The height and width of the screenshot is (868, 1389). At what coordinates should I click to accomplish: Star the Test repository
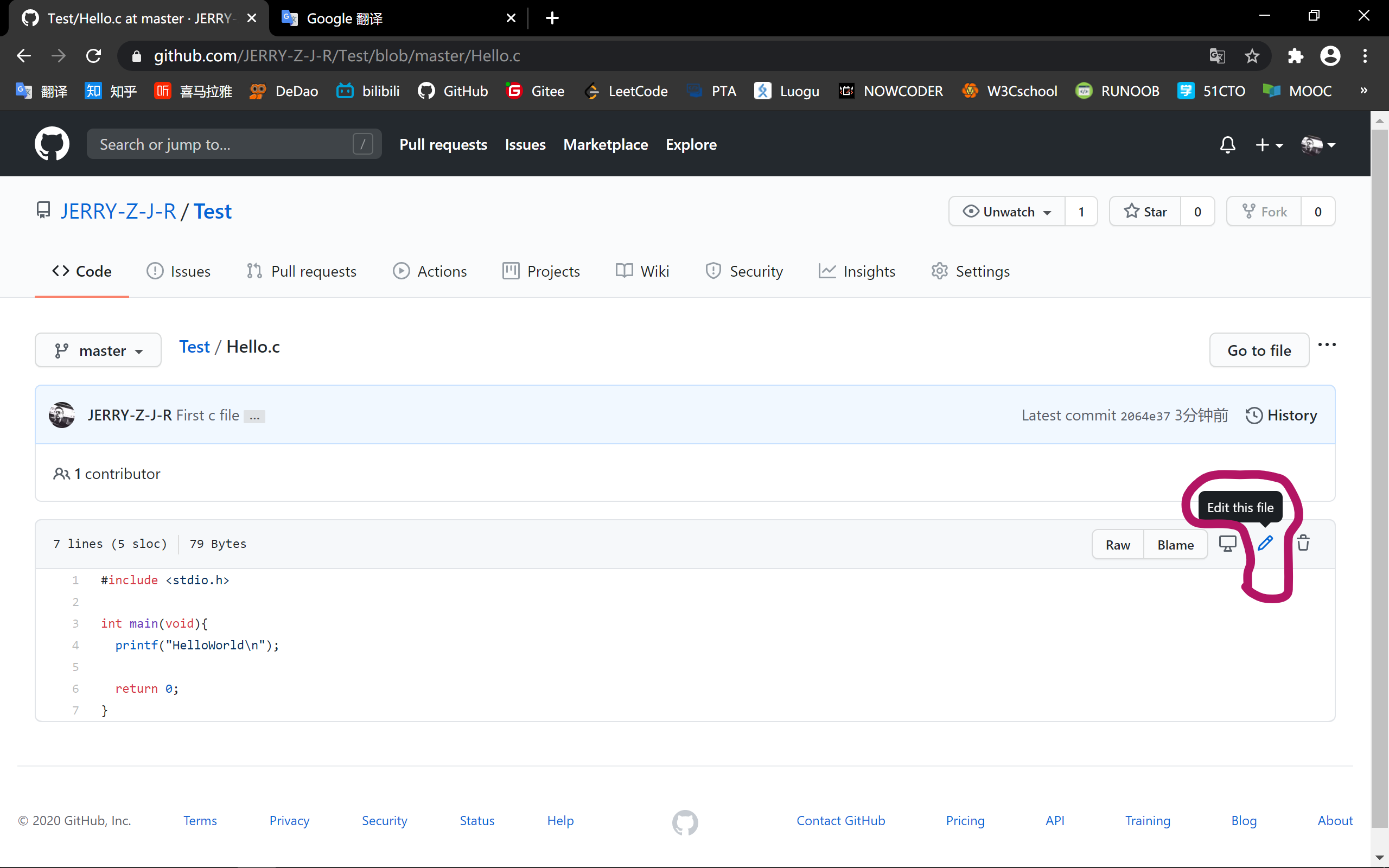[1145, 212]
